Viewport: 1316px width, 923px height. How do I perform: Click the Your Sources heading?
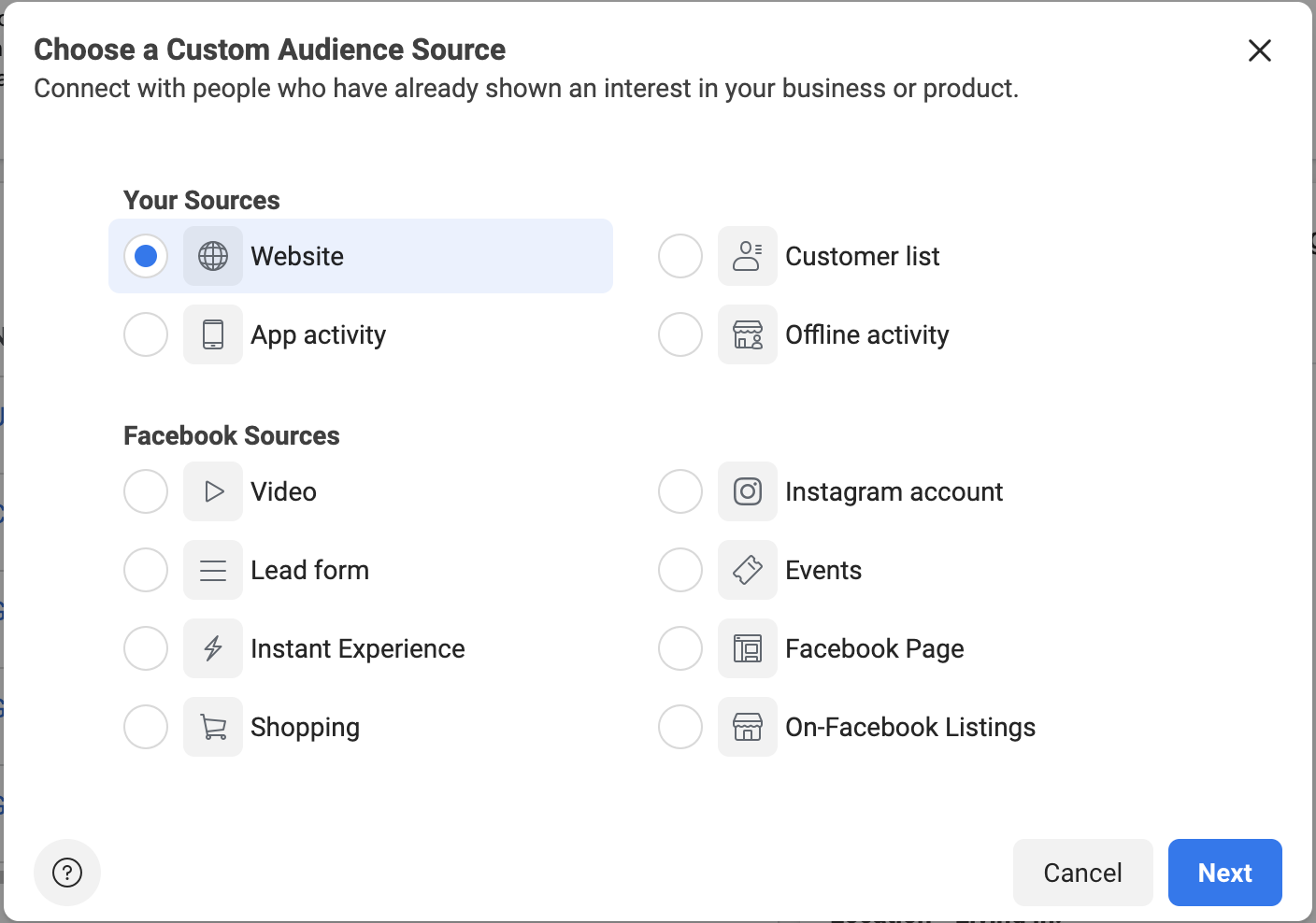coord(202,200)
